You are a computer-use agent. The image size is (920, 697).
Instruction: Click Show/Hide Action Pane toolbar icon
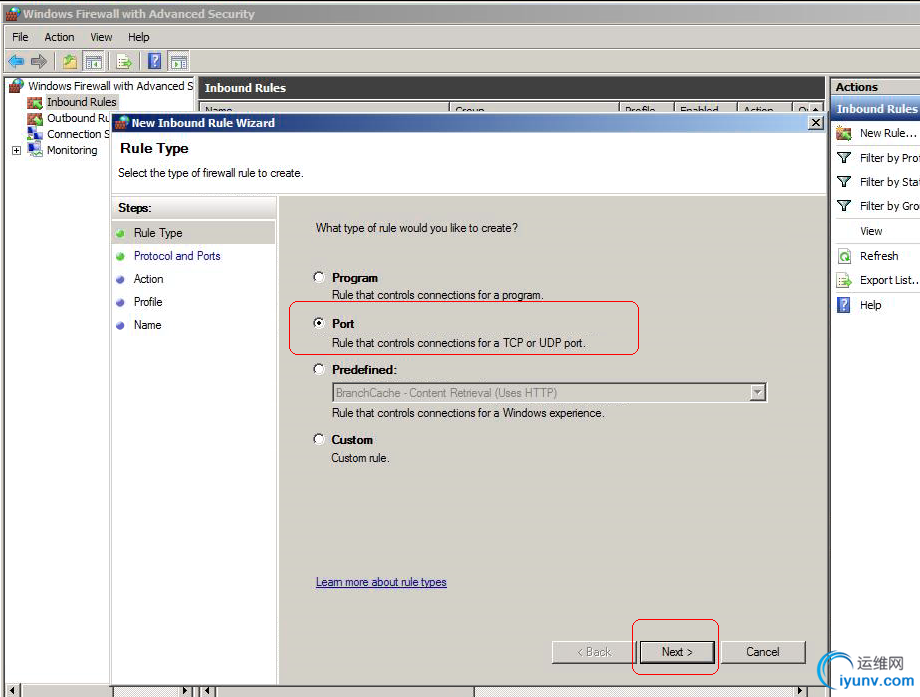(178, 61)
